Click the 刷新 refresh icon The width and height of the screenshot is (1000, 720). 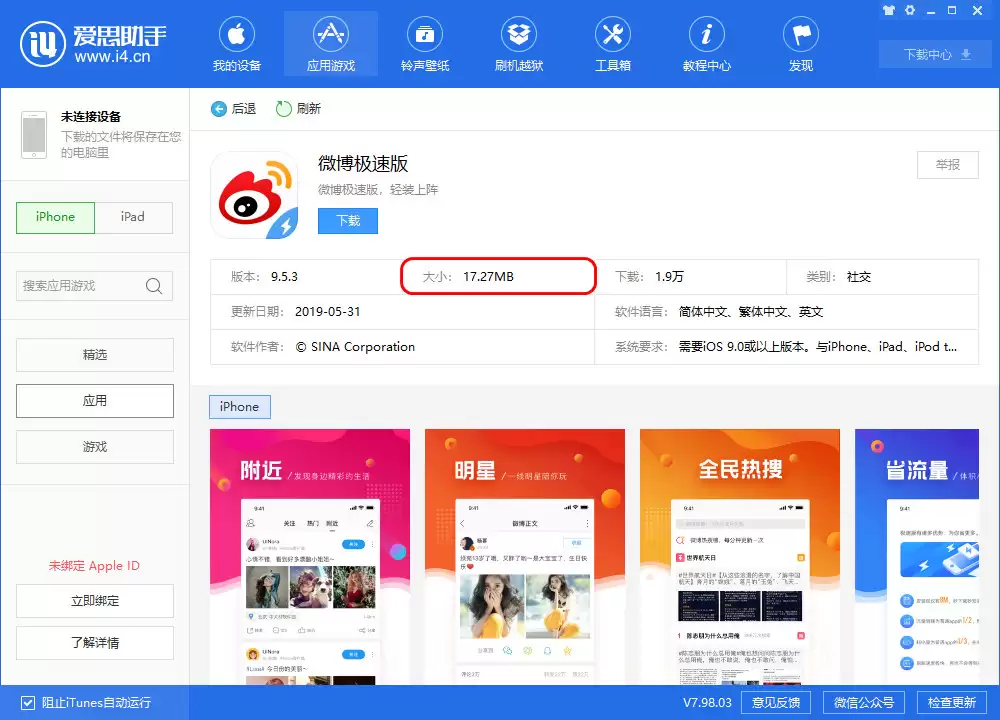pyautogui.click(x=283, y=109)
